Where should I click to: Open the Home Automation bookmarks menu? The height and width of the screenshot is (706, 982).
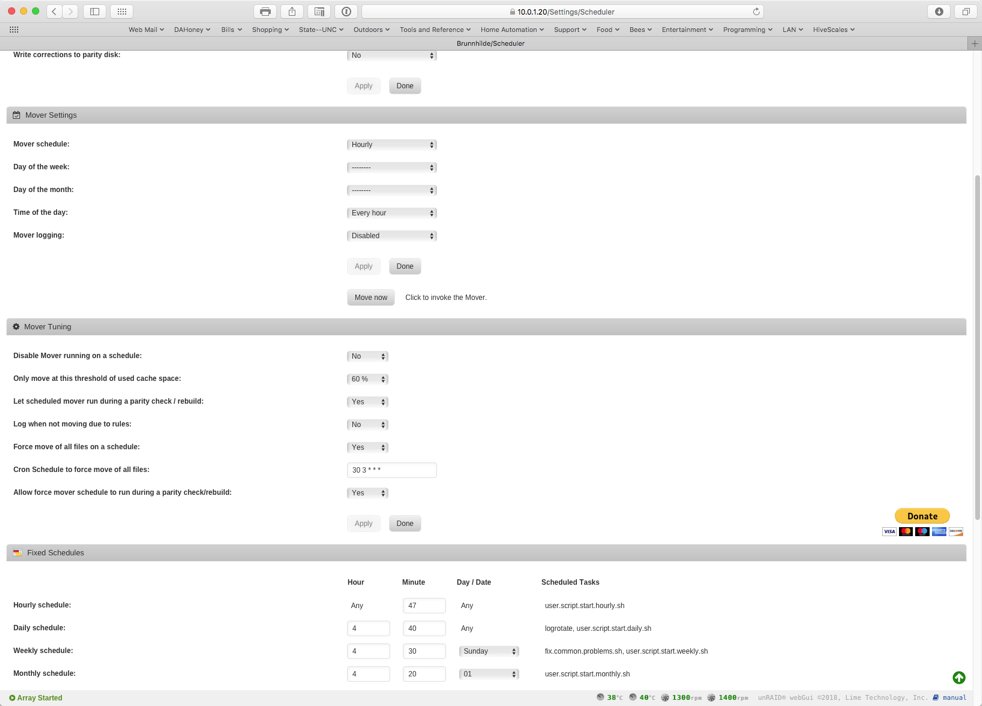tap(512, 29)
